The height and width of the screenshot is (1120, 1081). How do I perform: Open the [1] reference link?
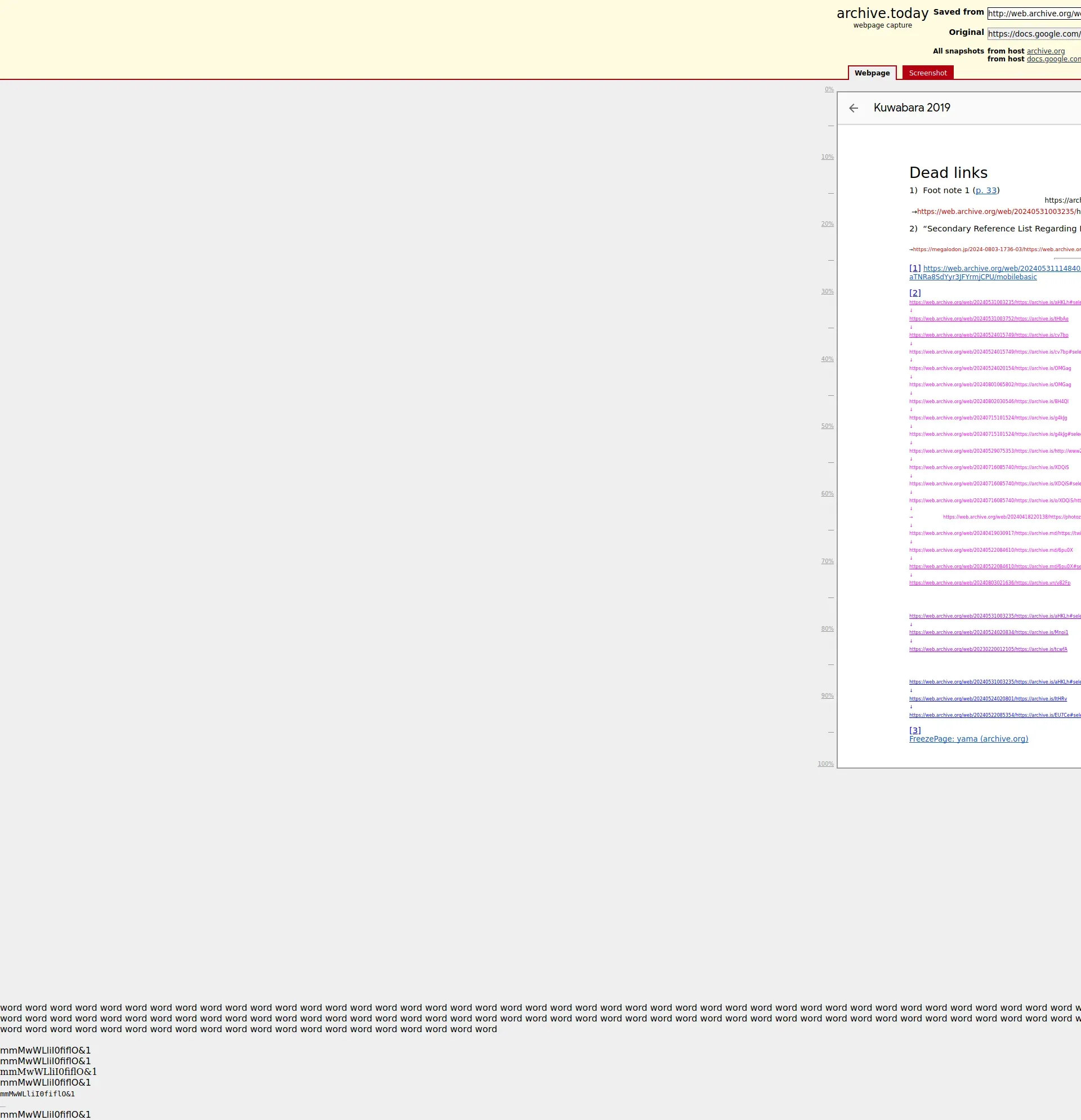click(x=915, y=268)
